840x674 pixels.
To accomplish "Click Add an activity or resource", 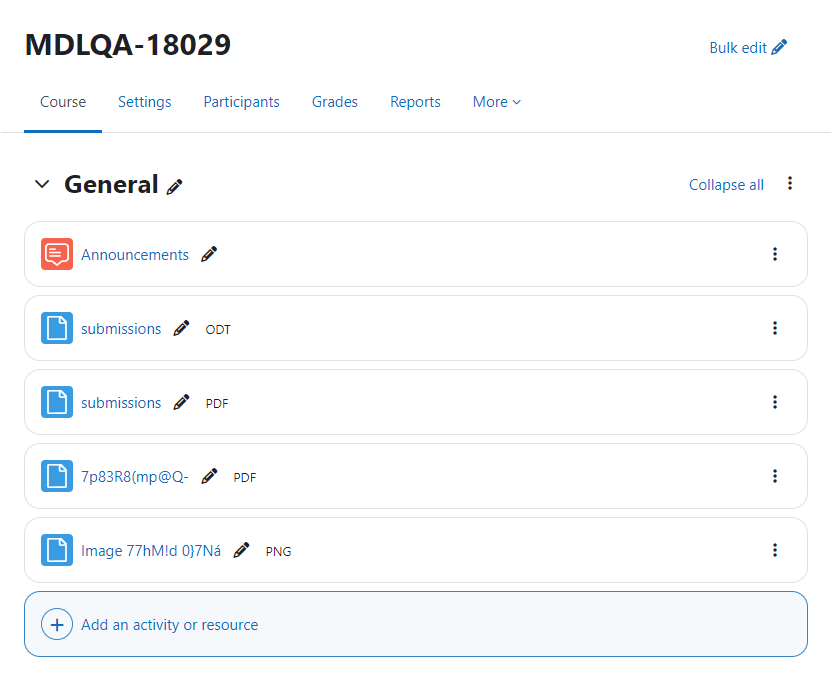I will coord(416,624).
